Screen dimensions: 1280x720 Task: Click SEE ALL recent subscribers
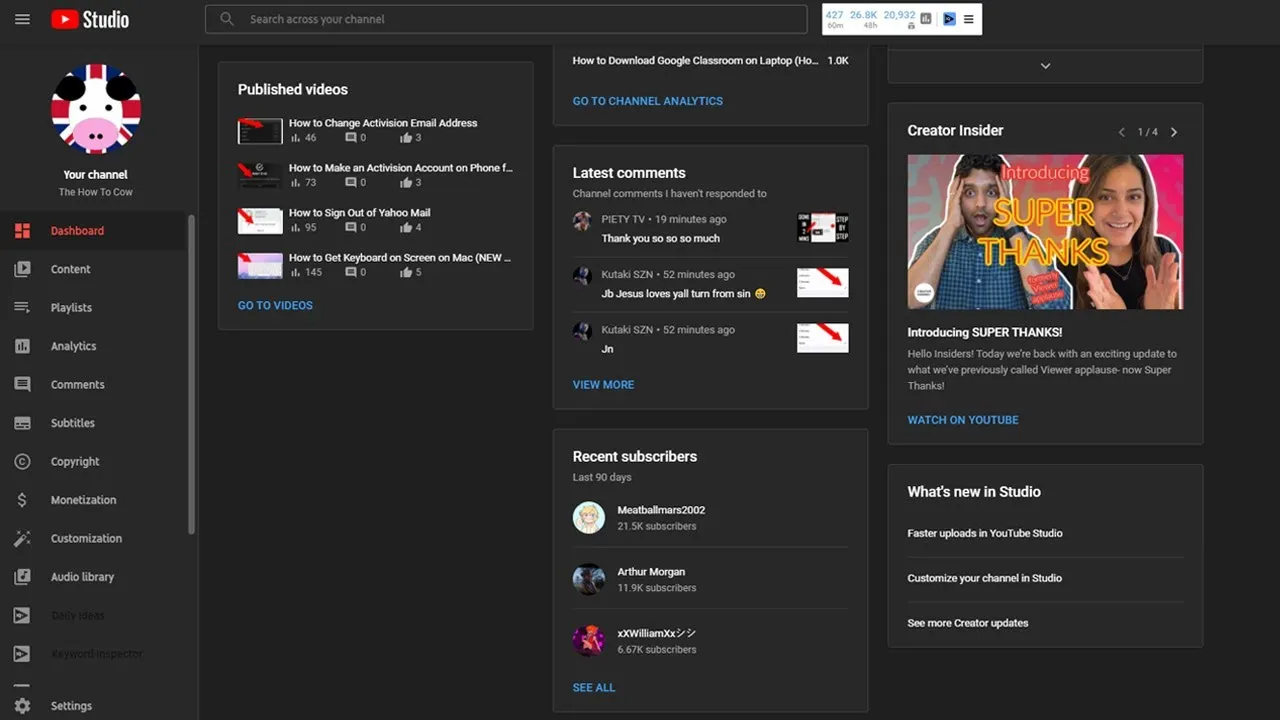coord(593,688)
